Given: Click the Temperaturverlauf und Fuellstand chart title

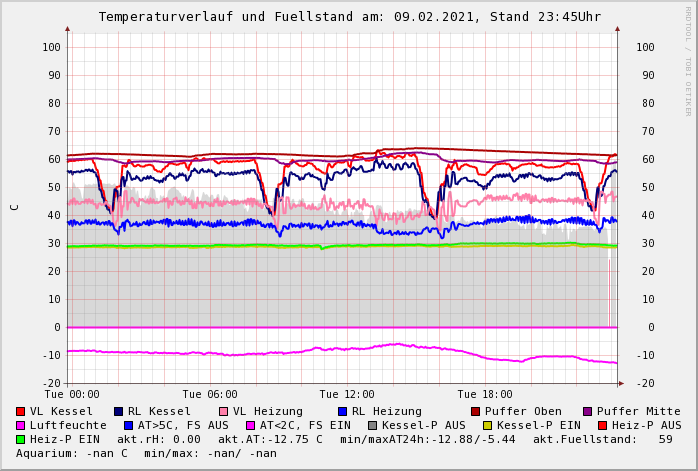Looking at the screenshot, I should click(x=349, y=17).
